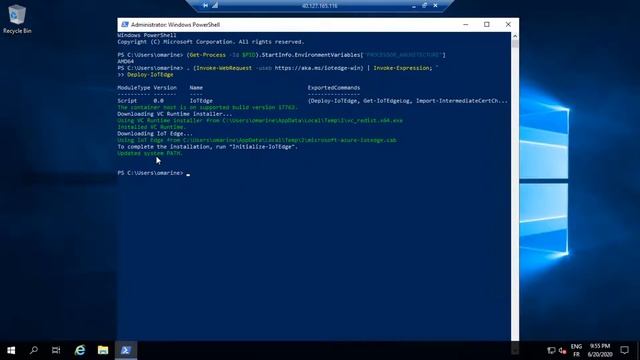The image size is (640, 360).
Task: Click connection bar signal strength icon
Action: coord(215,6)
